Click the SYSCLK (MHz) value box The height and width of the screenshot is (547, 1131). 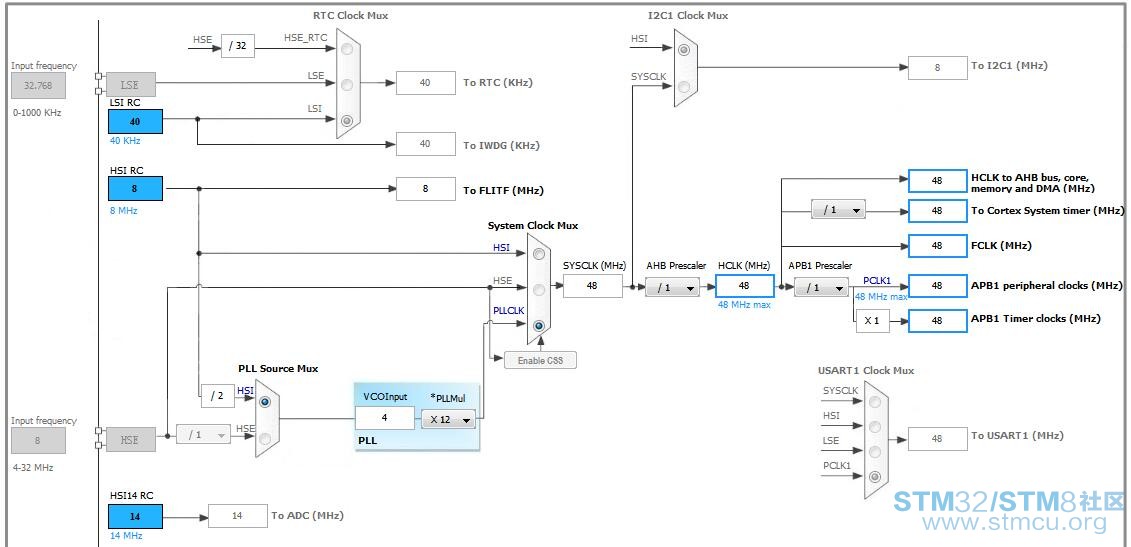pos(592,286)
